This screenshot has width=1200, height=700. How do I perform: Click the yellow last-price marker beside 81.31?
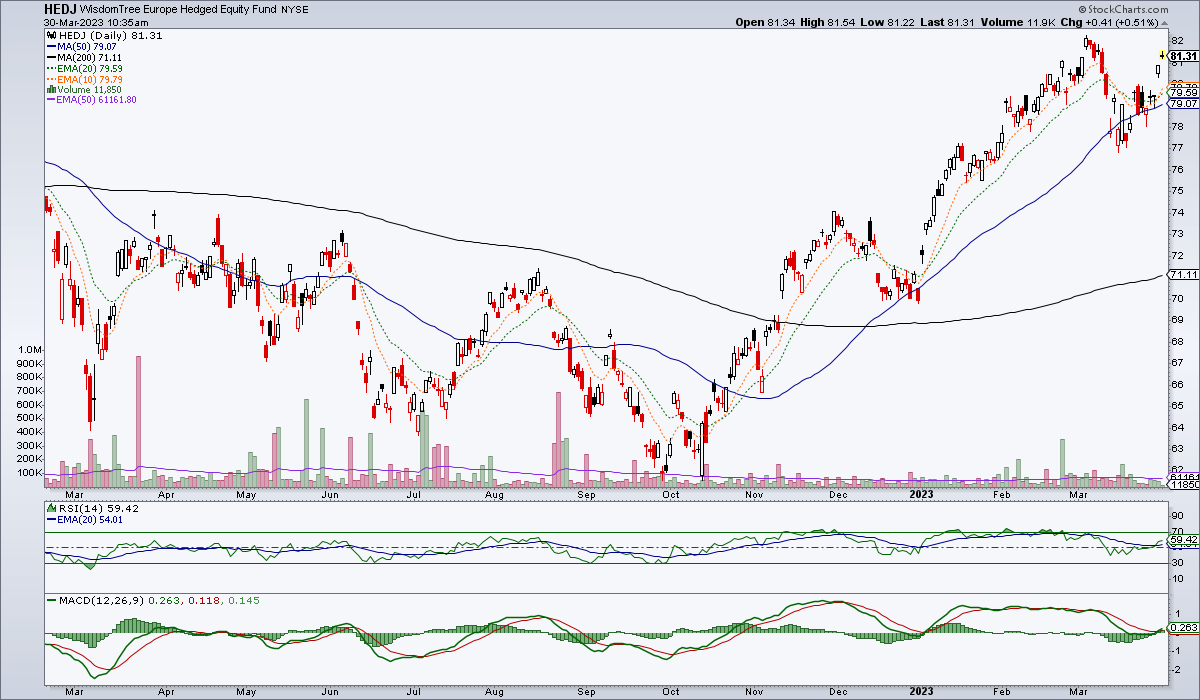(1162, 54)
